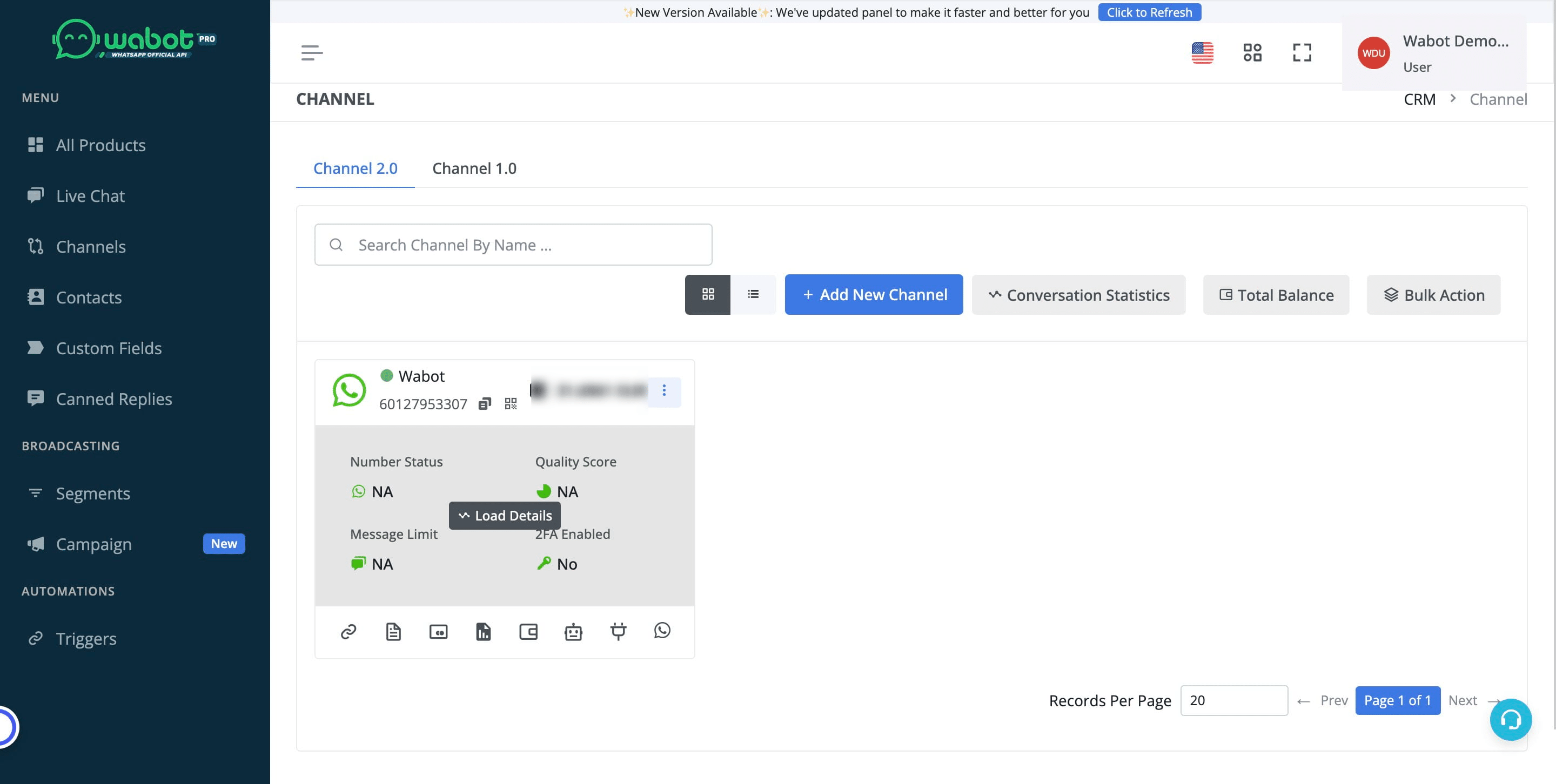This screenshot has width=1556, height=784.
Task: Open the wallet icon on channel card
Action: (528, 631)
